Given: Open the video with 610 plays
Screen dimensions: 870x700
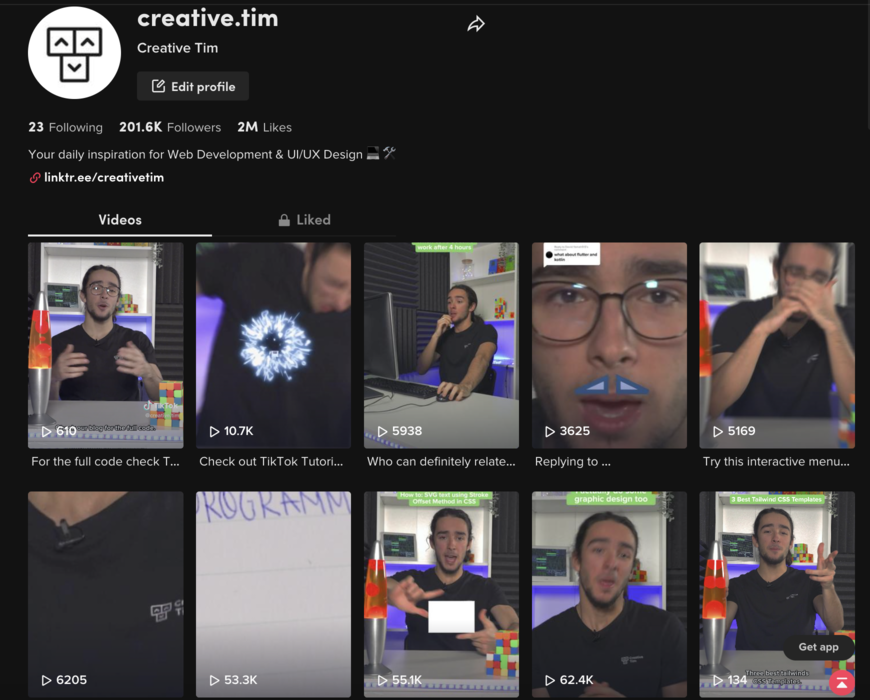Looking at the screenshot, I should (105, 345).
